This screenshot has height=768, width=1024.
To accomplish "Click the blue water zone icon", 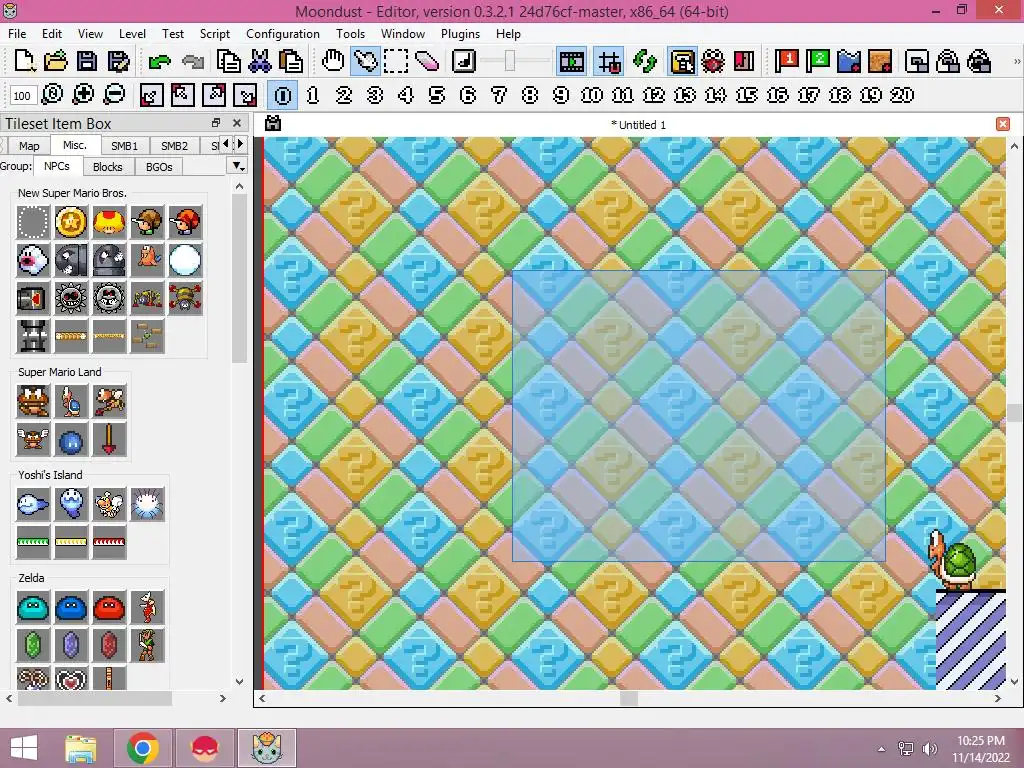I will click(849, 61).
